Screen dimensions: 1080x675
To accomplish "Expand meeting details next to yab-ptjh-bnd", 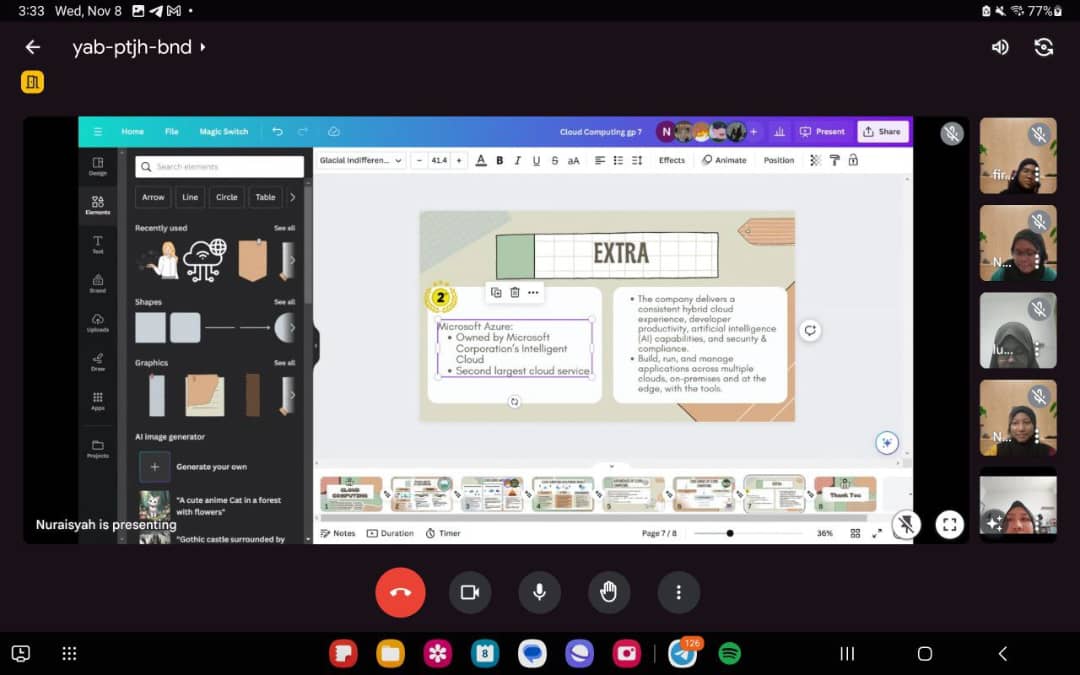I will click(x=202, y=47).
